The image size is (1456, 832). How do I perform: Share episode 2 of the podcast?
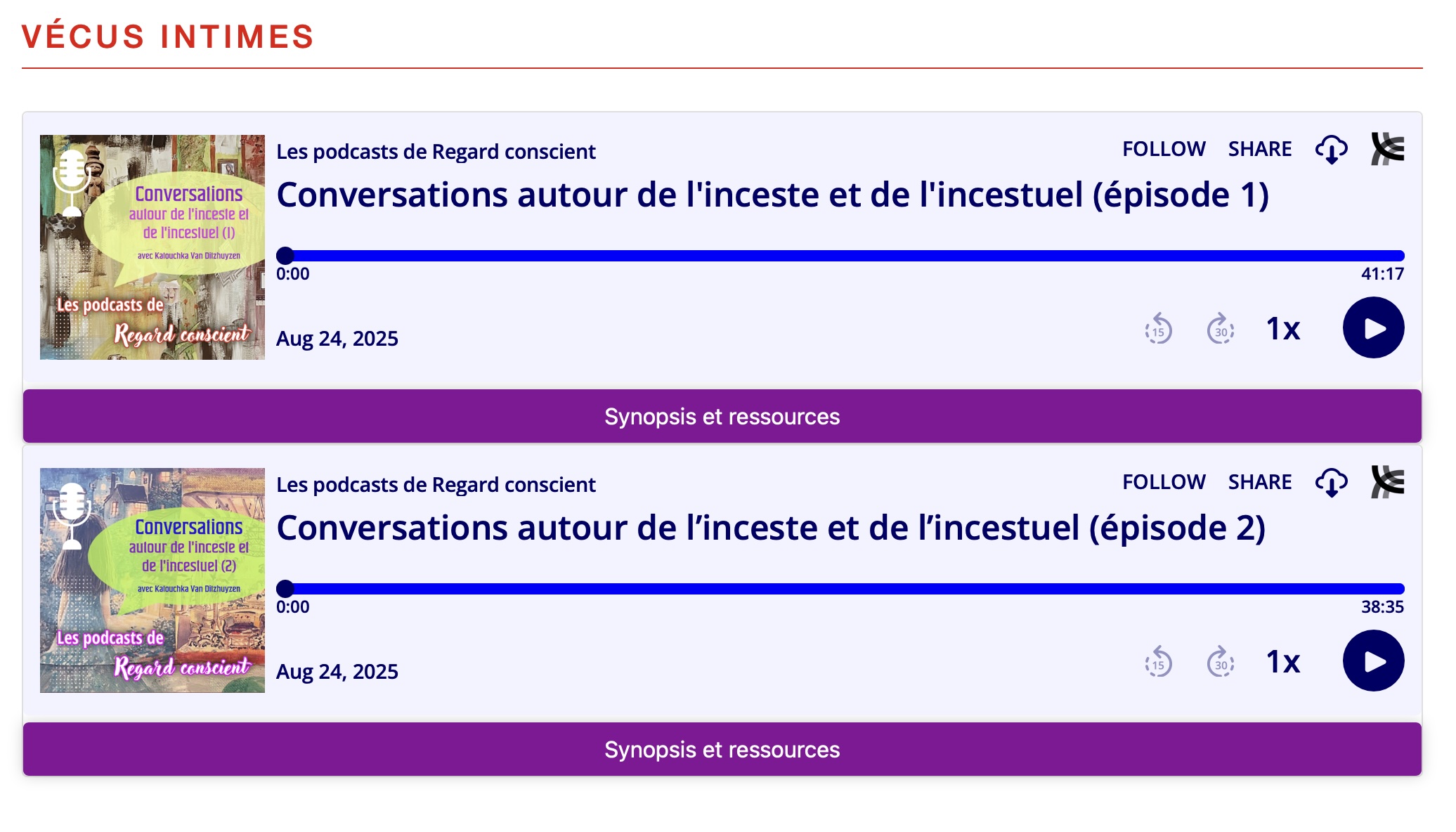(x=1260, y=482)
